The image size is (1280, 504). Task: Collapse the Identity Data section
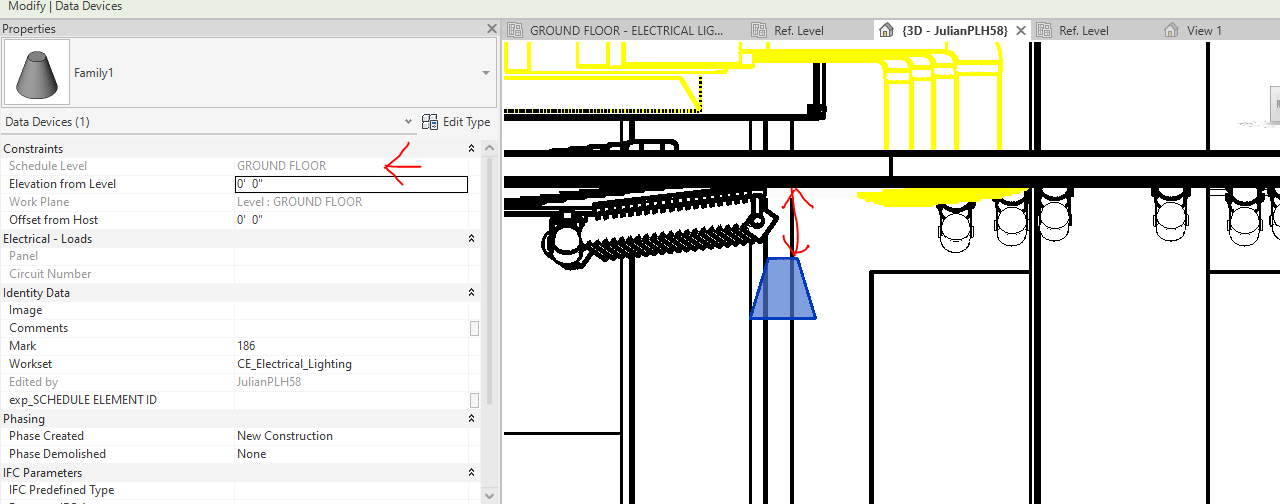click(472, 293)
